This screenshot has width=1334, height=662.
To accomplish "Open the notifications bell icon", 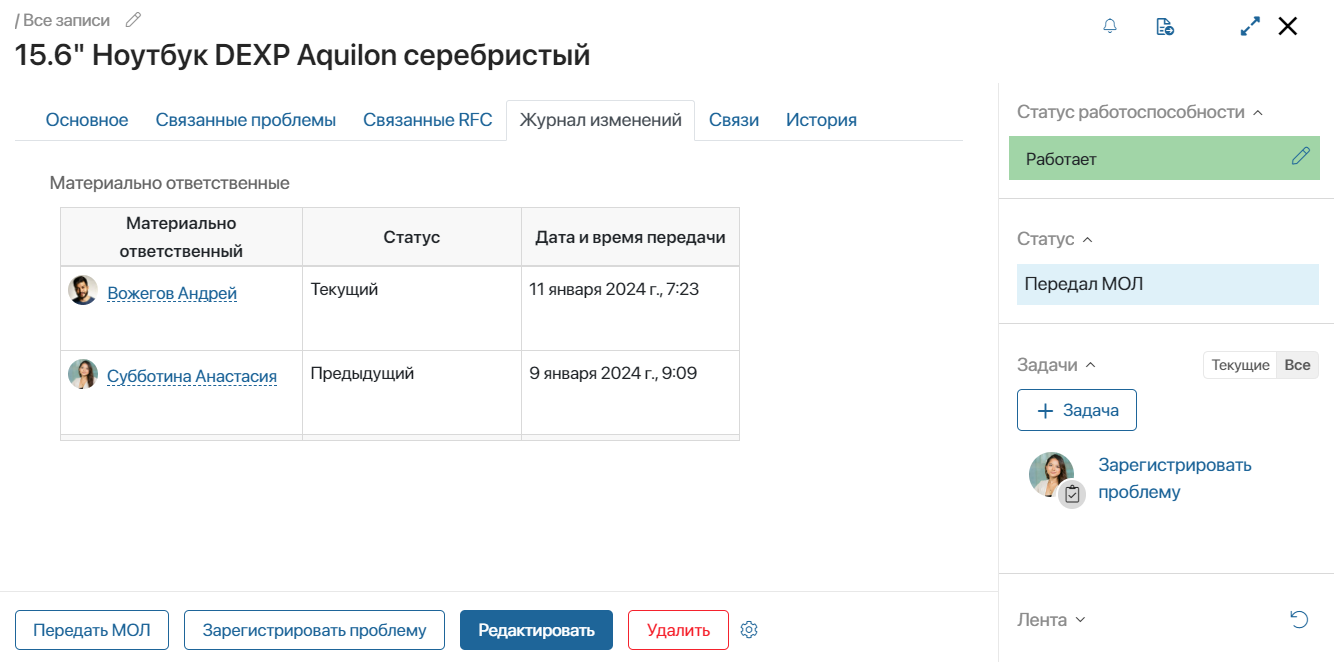I will [x=1110, y=26].
